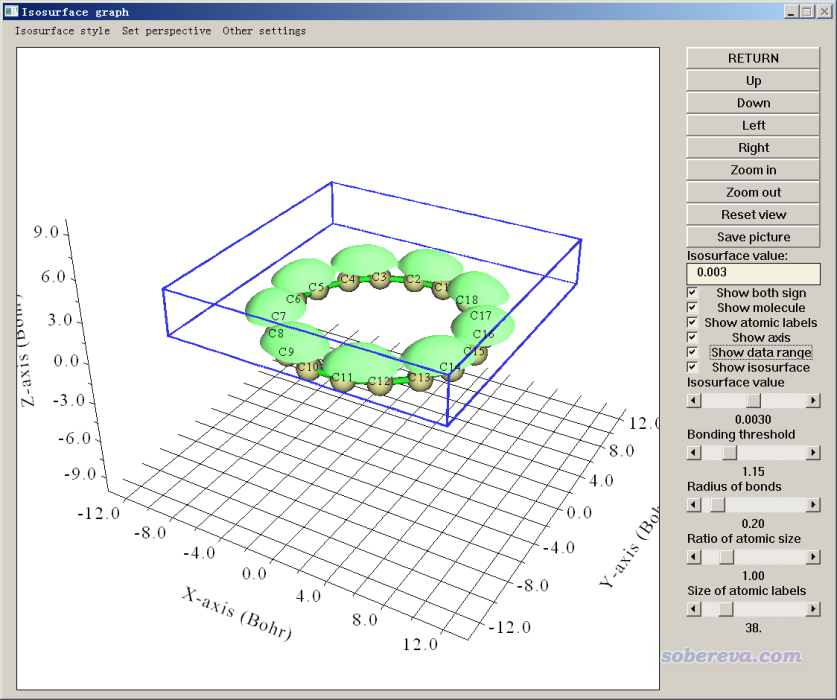Open the Isosurface style menu
The image size is (837, 700).
click(x=62, y=31)
